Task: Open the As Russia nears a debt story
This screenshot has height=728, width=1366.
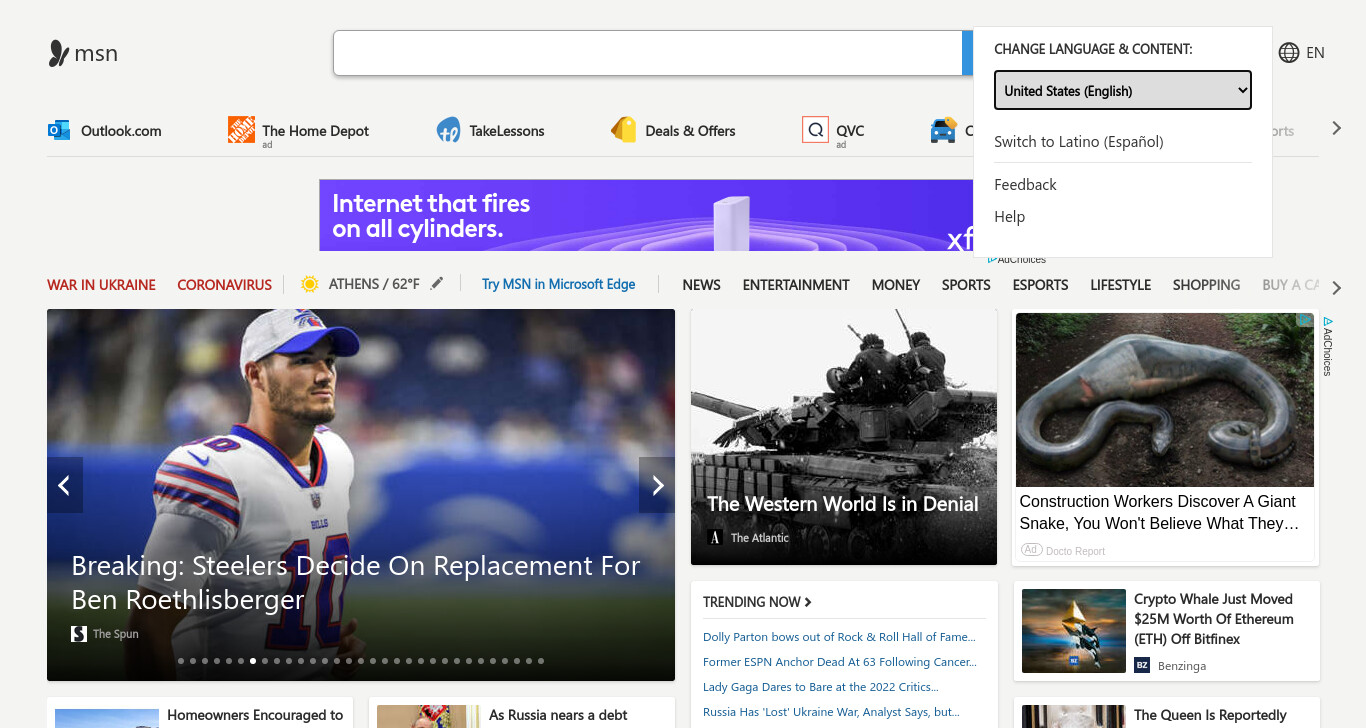Action: coord(558,715)
